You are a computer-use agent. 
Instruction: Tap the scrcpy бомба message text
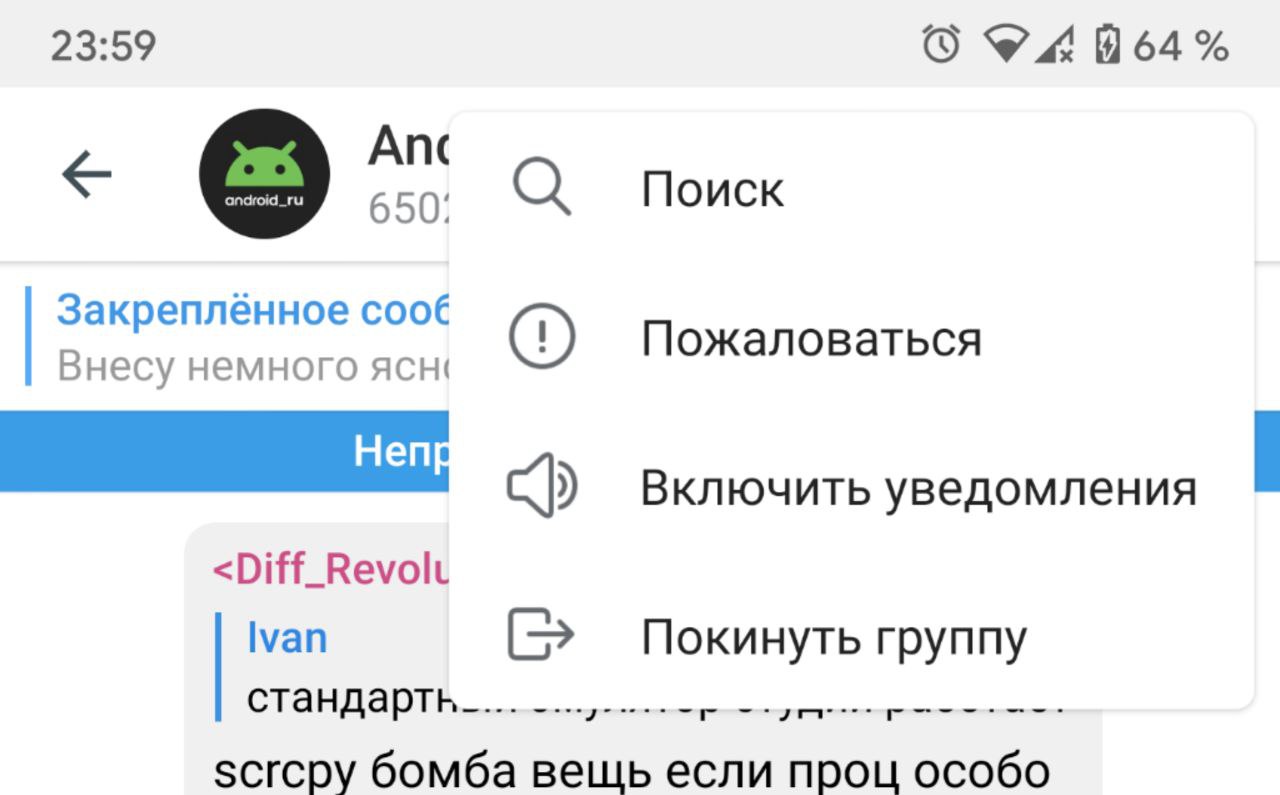[x=631, y=771]
